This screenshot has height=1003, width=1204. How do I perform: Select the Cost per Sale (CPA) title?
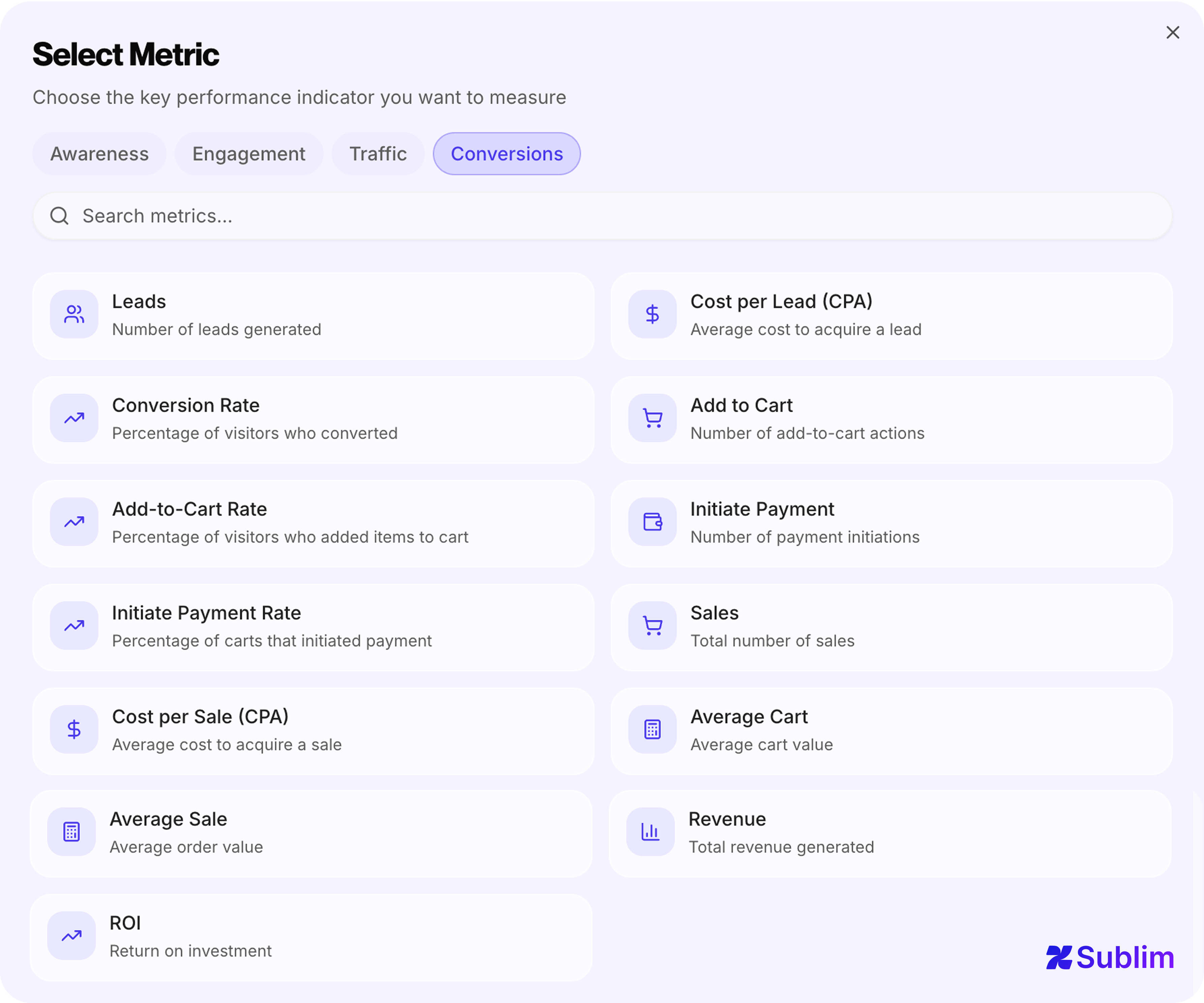tap(200, 717)
